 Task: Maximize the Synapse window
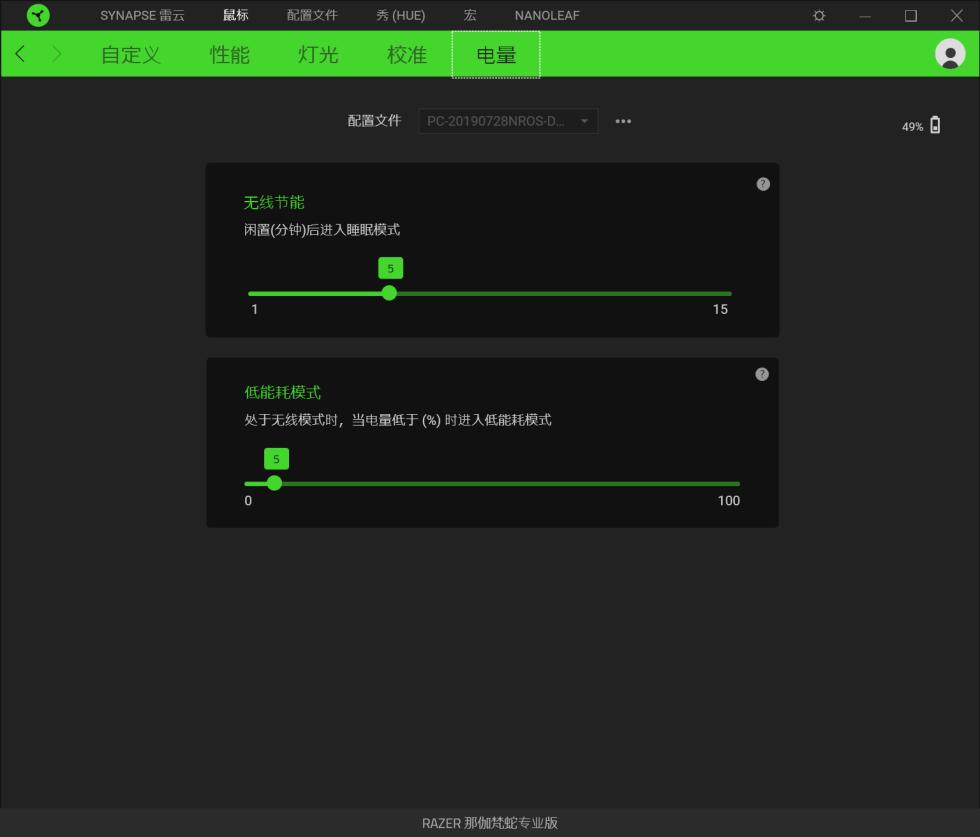[911, 16]
